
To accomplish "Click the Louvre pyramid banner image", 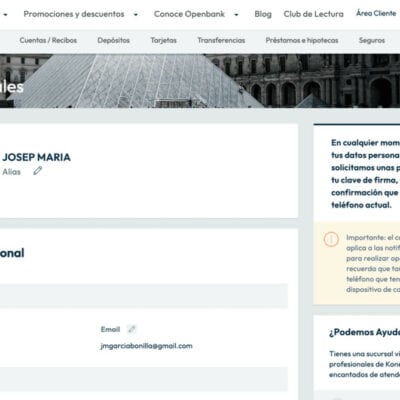I will 200,81.
